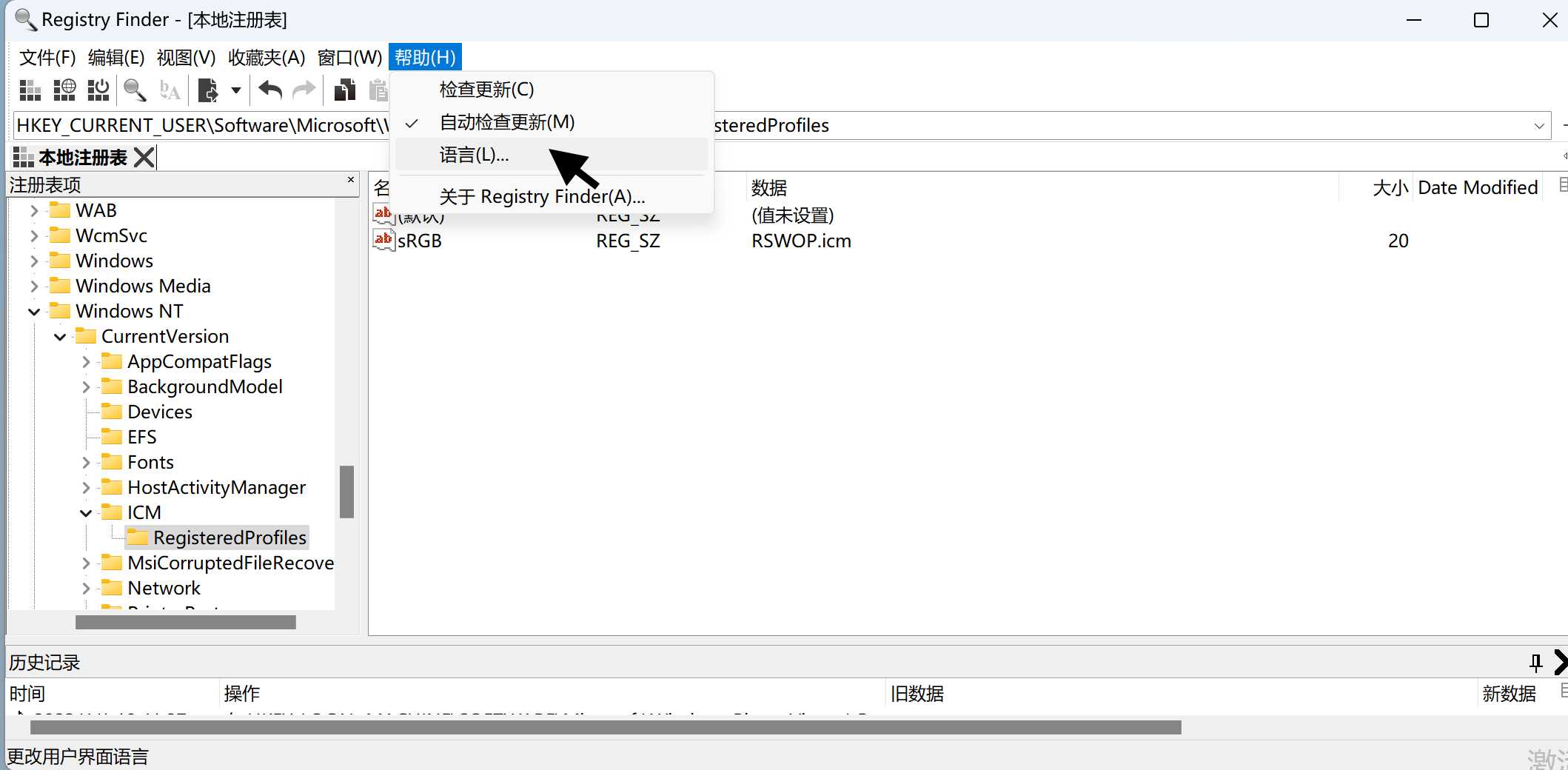Select the WcmSvc folder icon
1568x770 pixels.
[60, 235]
